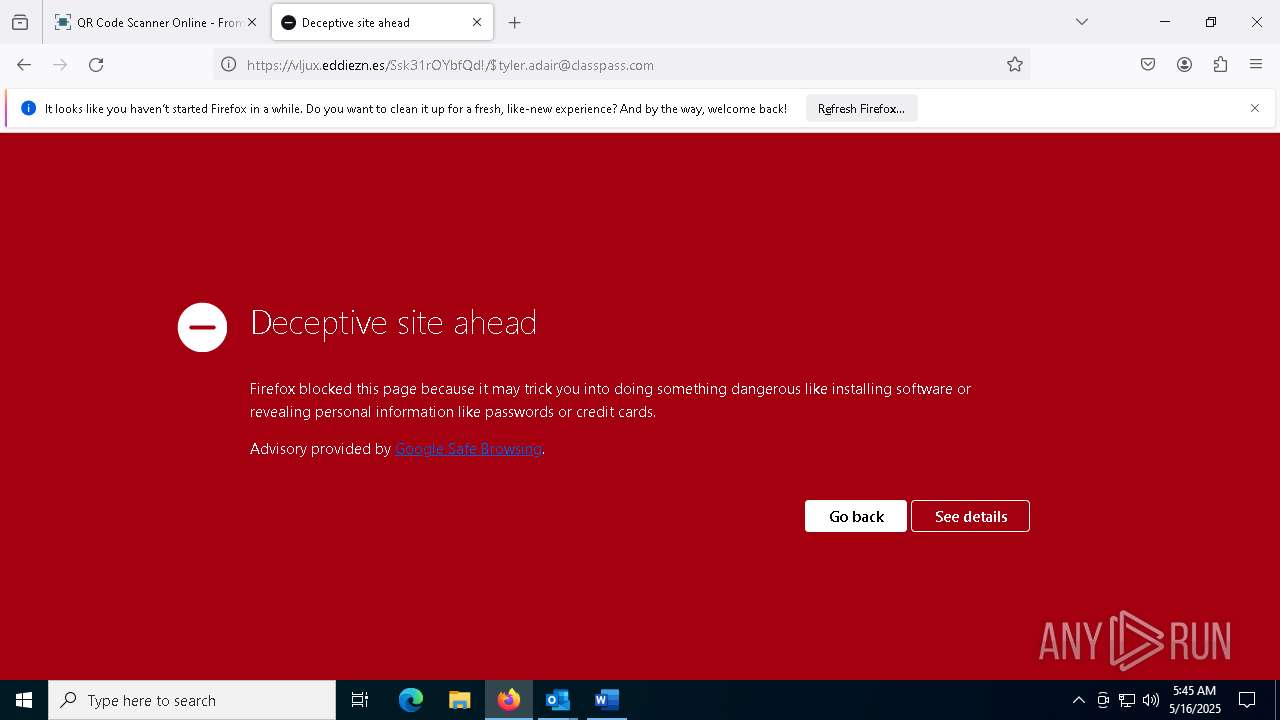Close the Deceptive site ahead tab
1280x720 pixels.
tap(477, 22)
